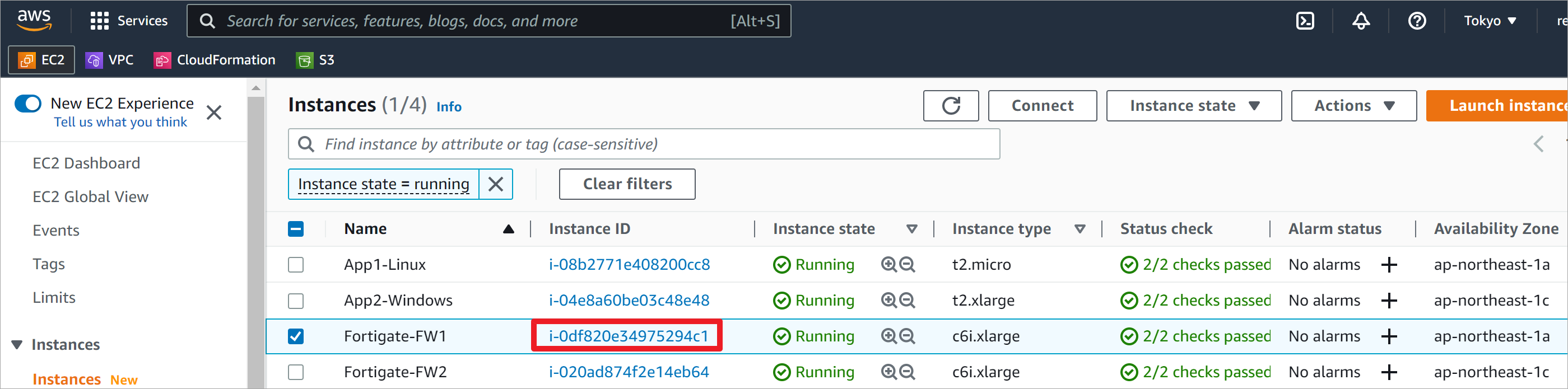
Task: Click the AWS logo home icon
Action: [34, 20]
